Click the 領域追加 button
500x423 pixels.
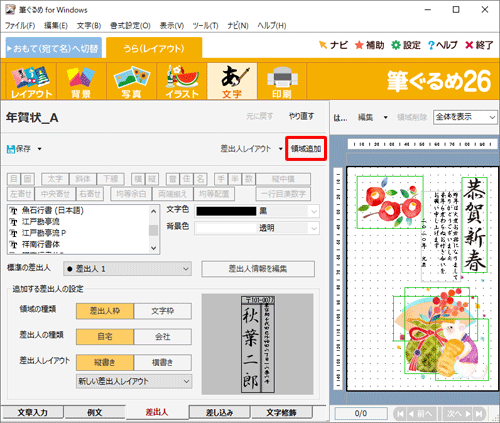(306, 149)
